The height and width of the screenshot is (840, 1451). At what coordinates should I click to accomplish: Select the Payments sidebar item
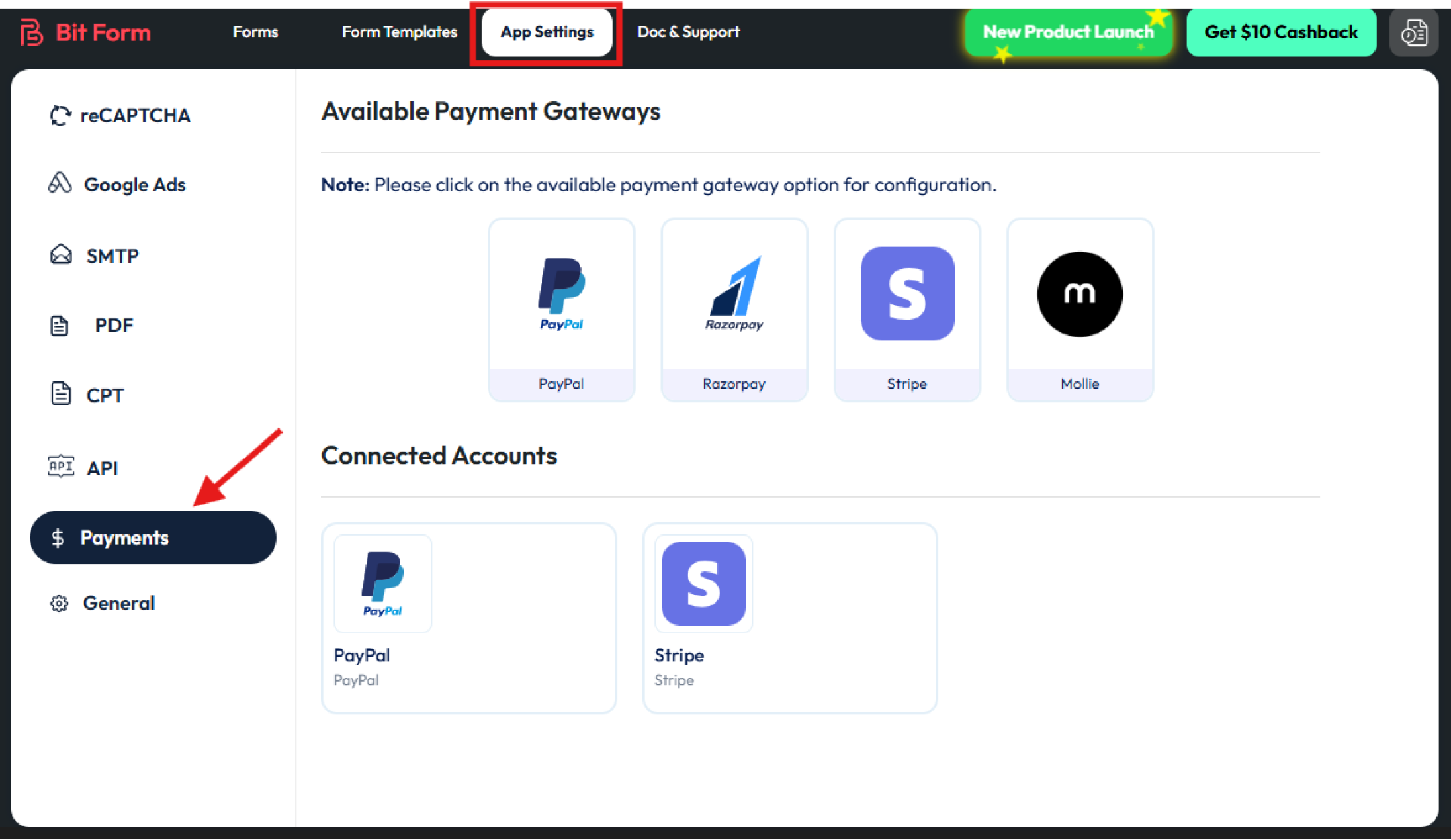point(153,538)
